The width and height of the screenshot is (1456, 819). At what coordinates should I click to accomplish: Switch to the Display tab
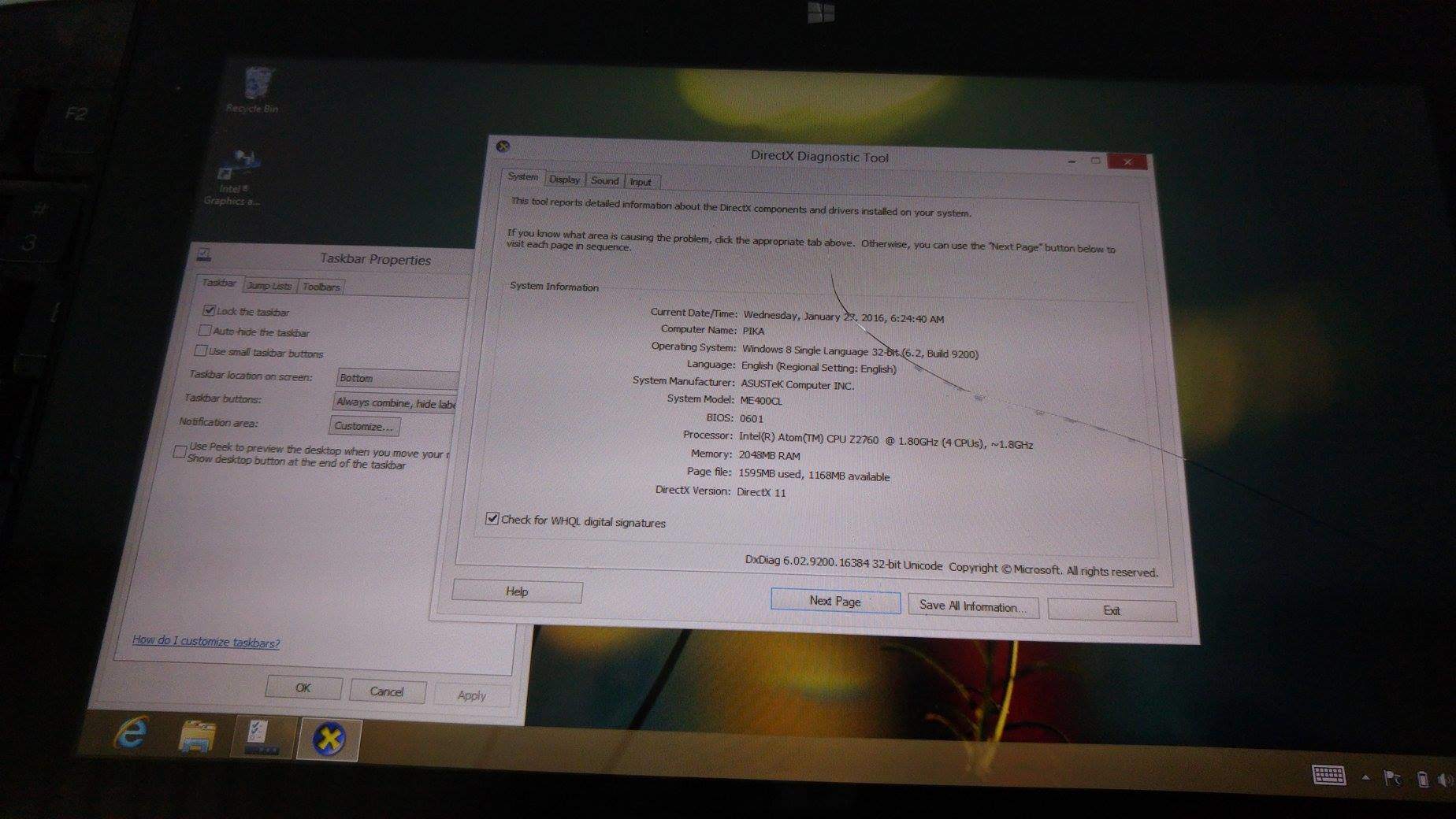point(564,180)
